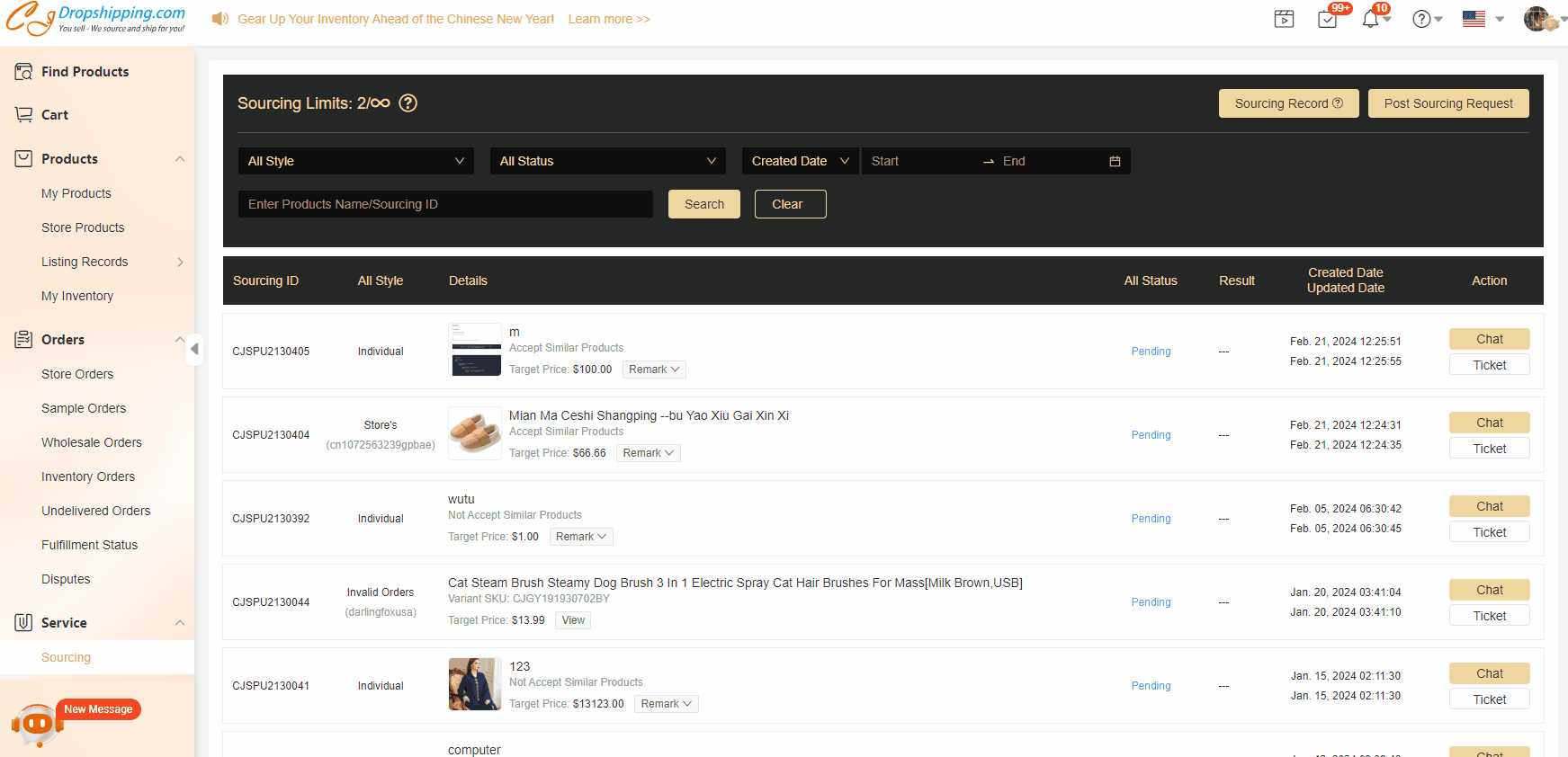Click the Post Sourcing Request button
1568x757 pixels.
(x=1448, y=103)
